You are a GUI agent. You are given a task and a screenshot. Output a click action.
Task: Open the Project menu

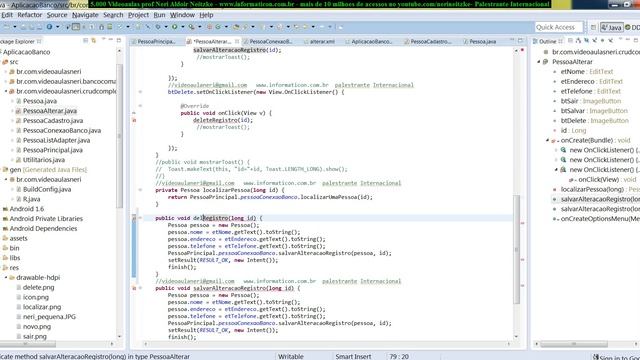138,15
